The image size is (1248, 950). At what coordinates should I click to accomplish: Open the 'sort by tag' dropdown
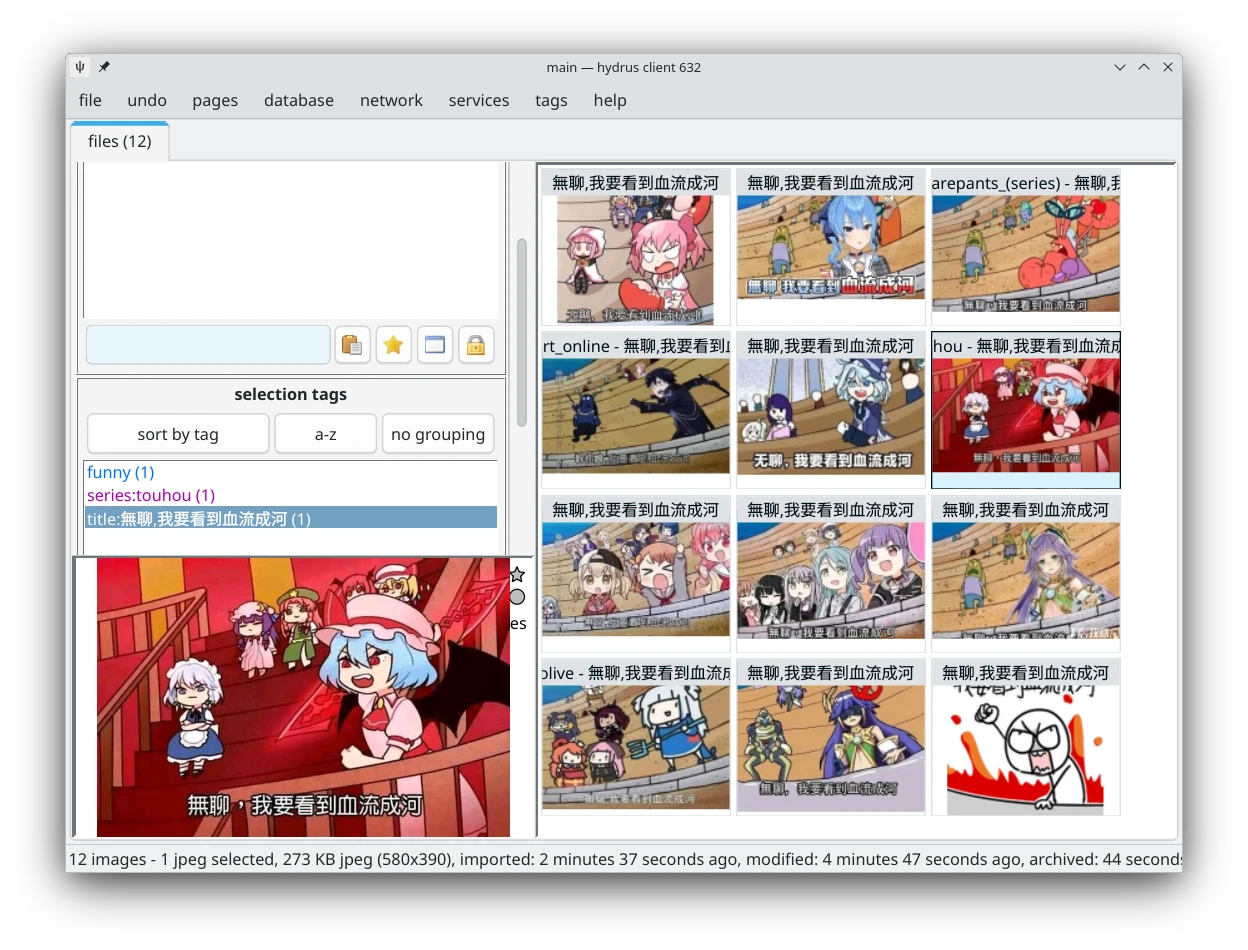(x=178, y=433)
